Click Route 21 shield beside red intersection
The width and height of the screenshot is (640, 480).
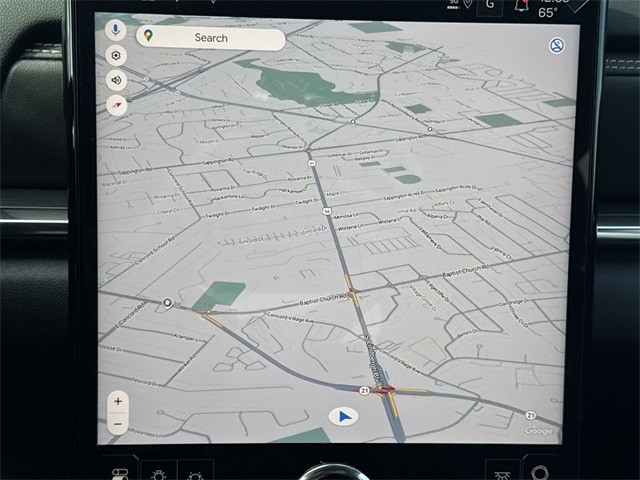tap(365, 390)
